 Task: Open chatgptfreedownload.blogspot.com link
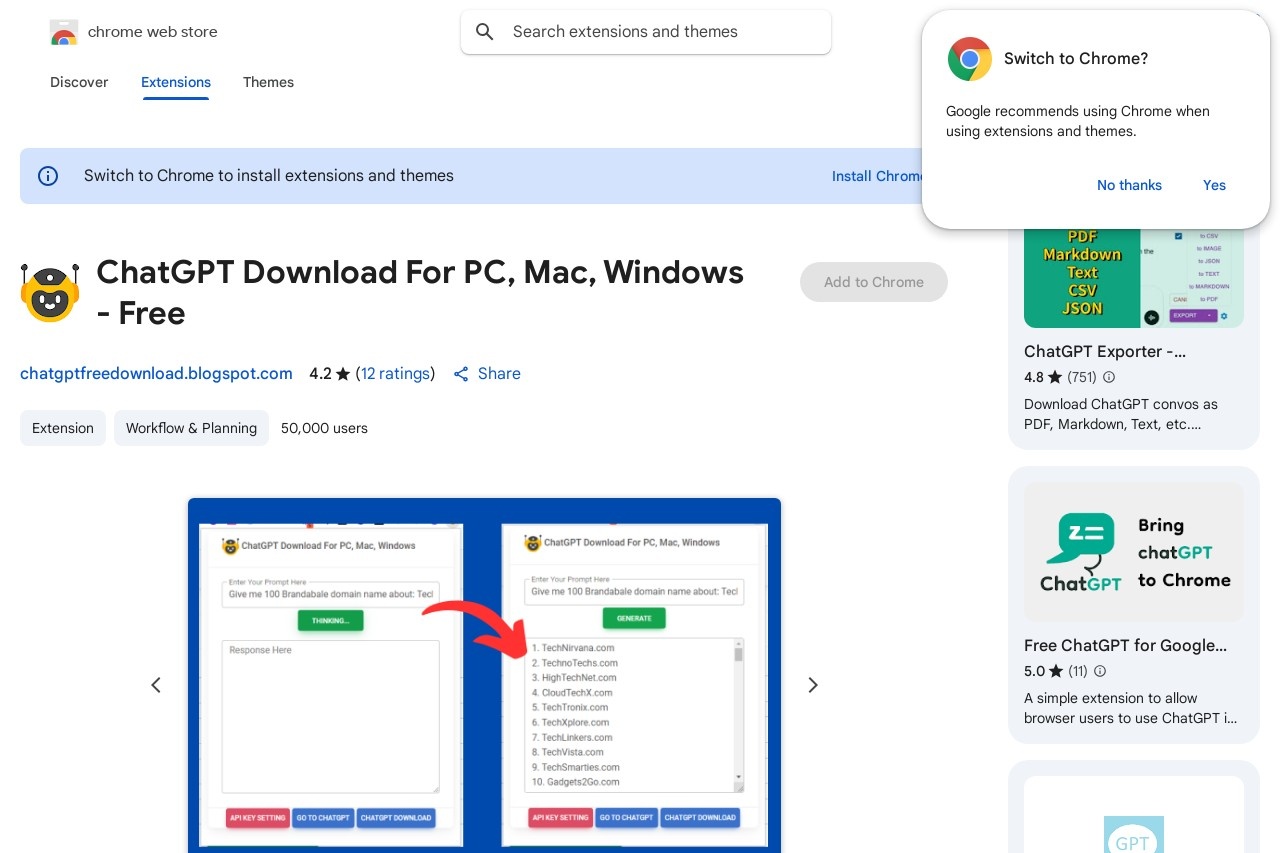(x=156, y=374)
